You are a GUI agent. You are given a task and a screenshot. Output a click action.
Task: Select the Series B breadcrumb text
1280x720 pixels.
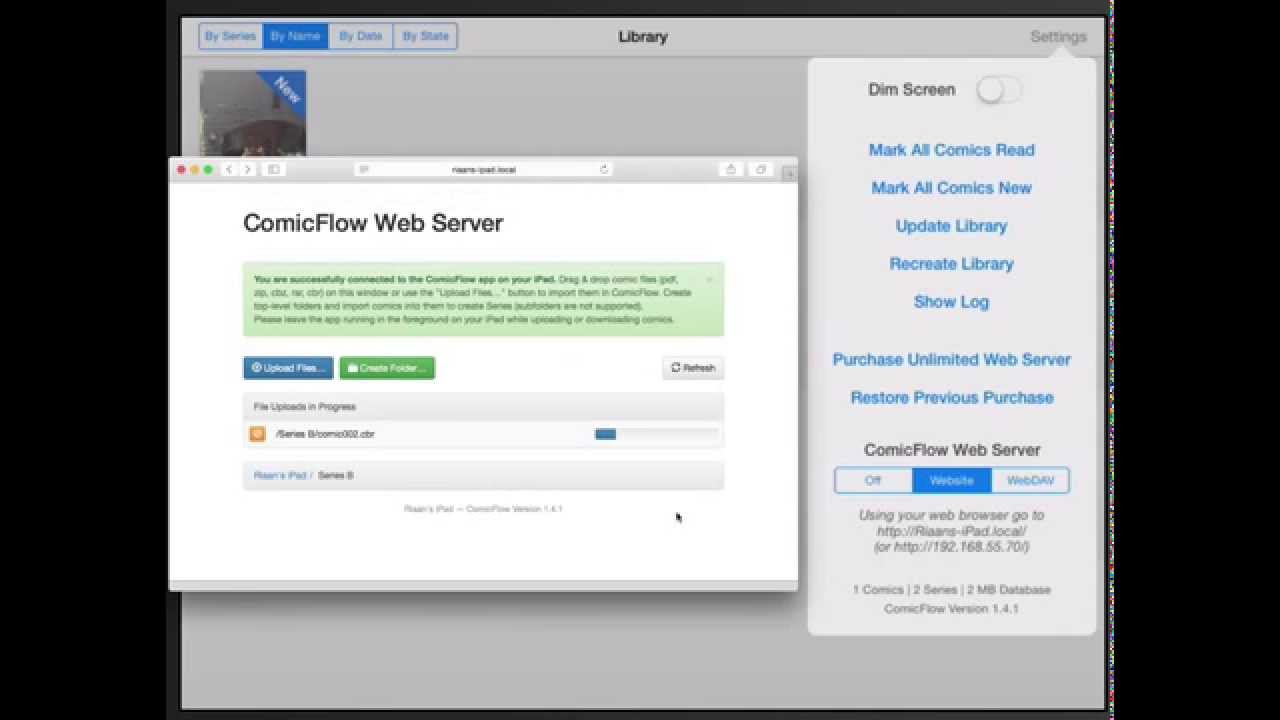tap(336, 476)
